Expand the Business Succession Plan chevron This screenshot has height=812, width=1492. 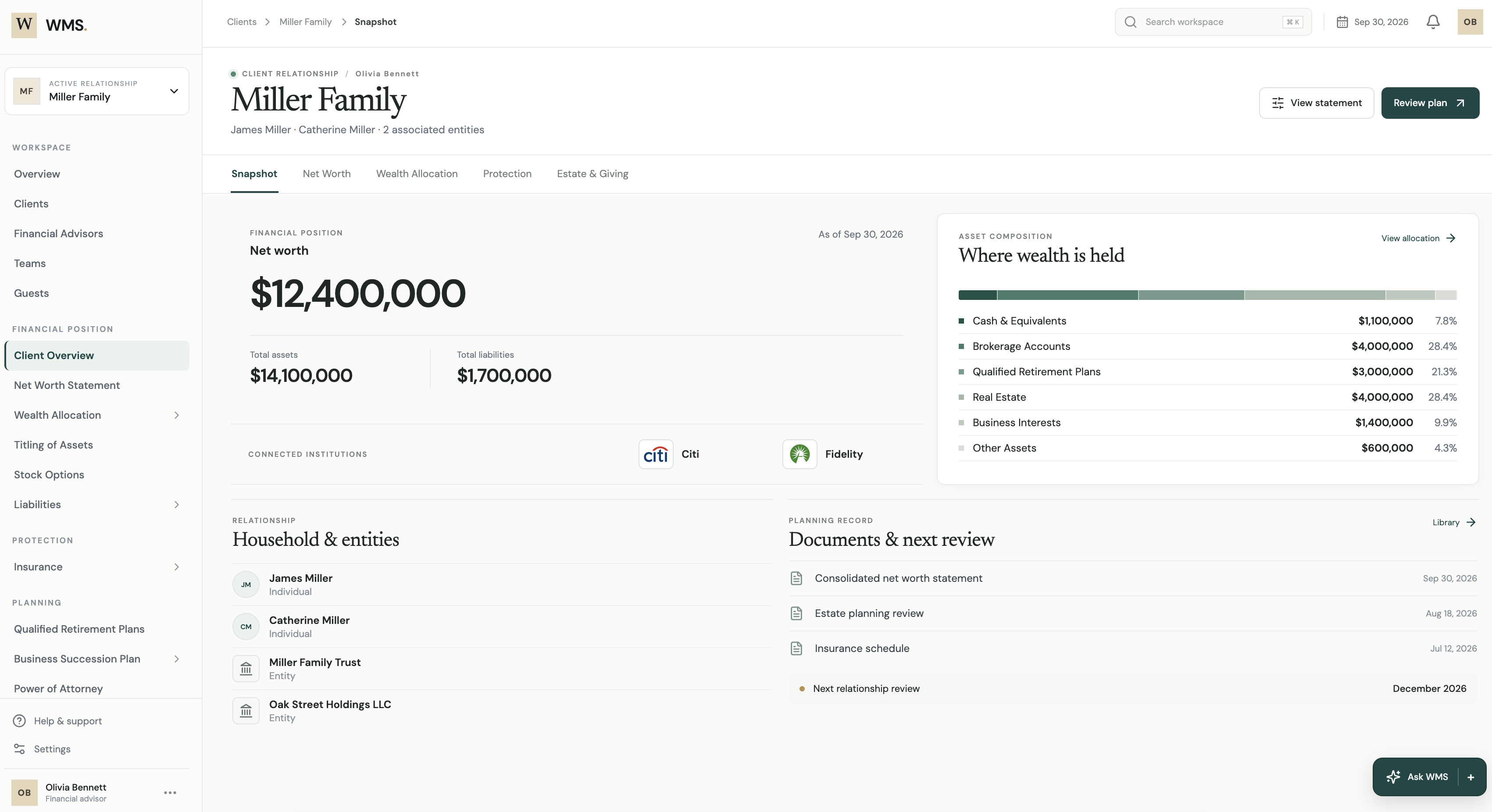(x=177, y=659)
